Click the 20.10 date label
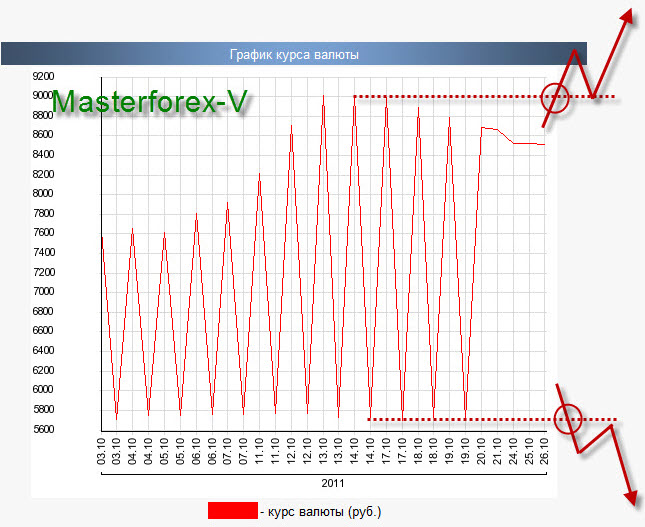Image resolution: width=645 pixels, height=527 pixels. 481,451
